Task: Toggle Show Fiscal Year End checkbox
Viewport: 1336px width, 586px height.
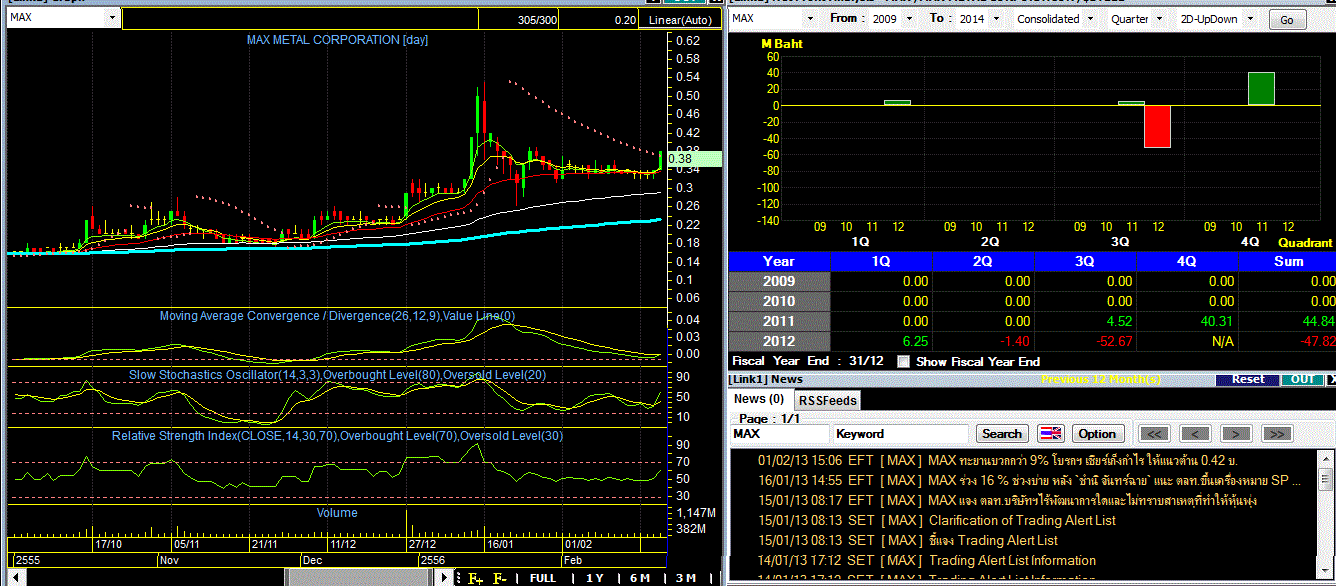Action: (x=904, y=362)
